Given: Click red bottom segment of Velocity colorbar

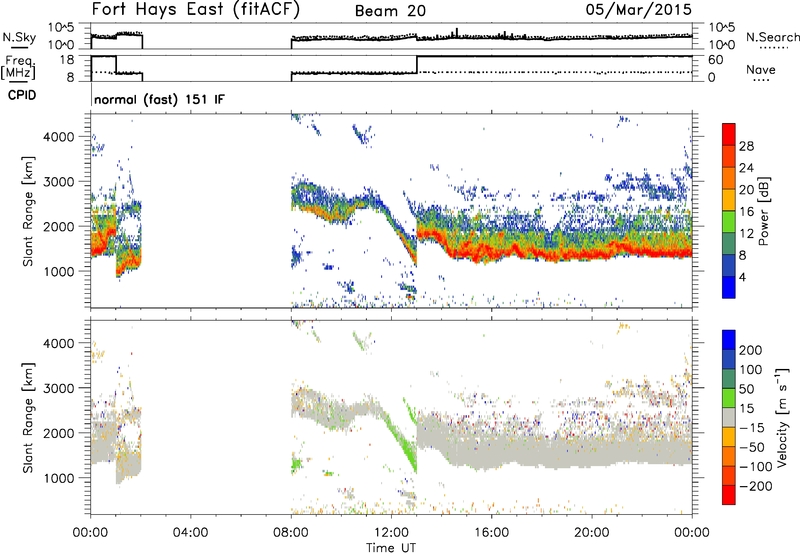Looking at the screenshot, I should (729, 495).
